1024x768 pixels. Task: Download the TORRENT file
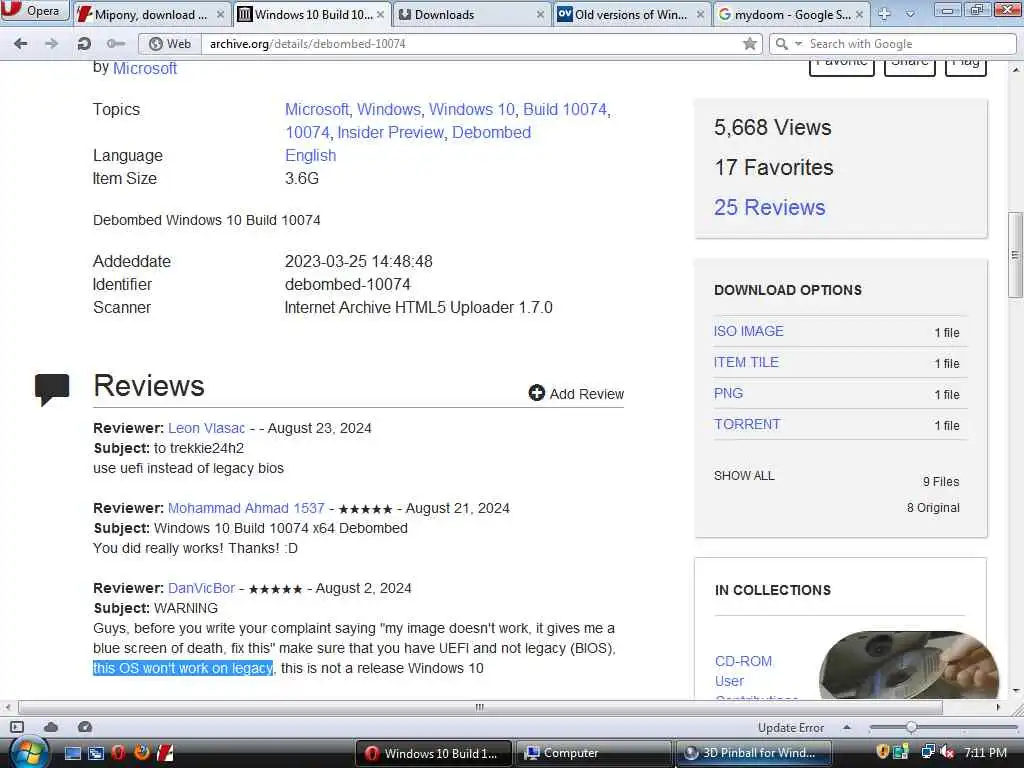point(747,424)
